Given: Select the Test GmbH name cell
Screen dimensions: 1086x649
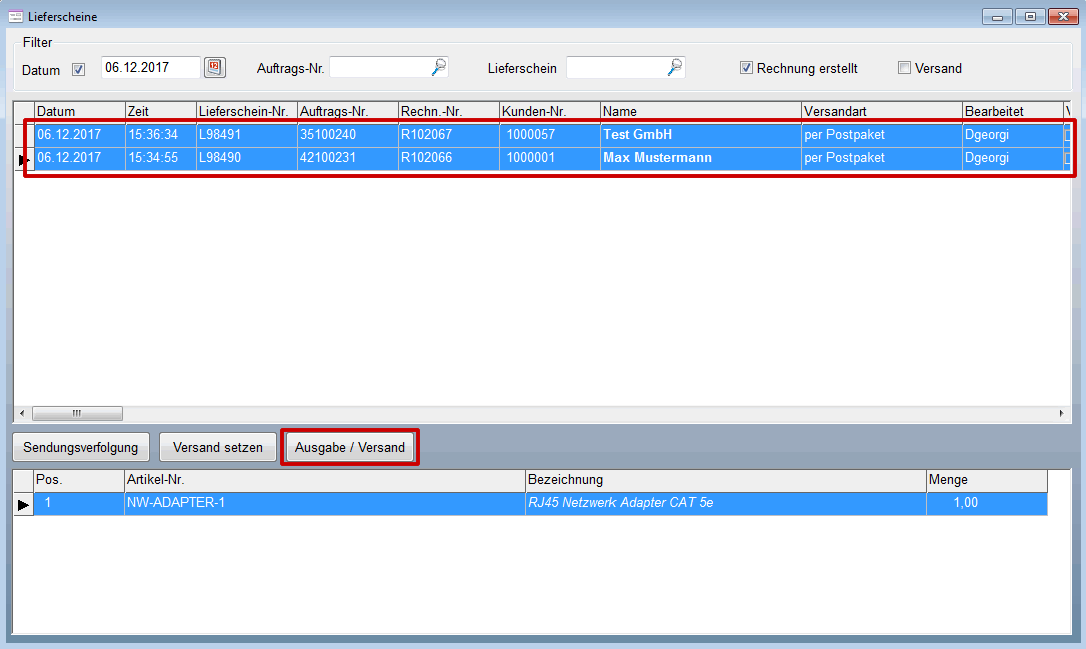Looking at the screenshot, I should coord(701,134).
